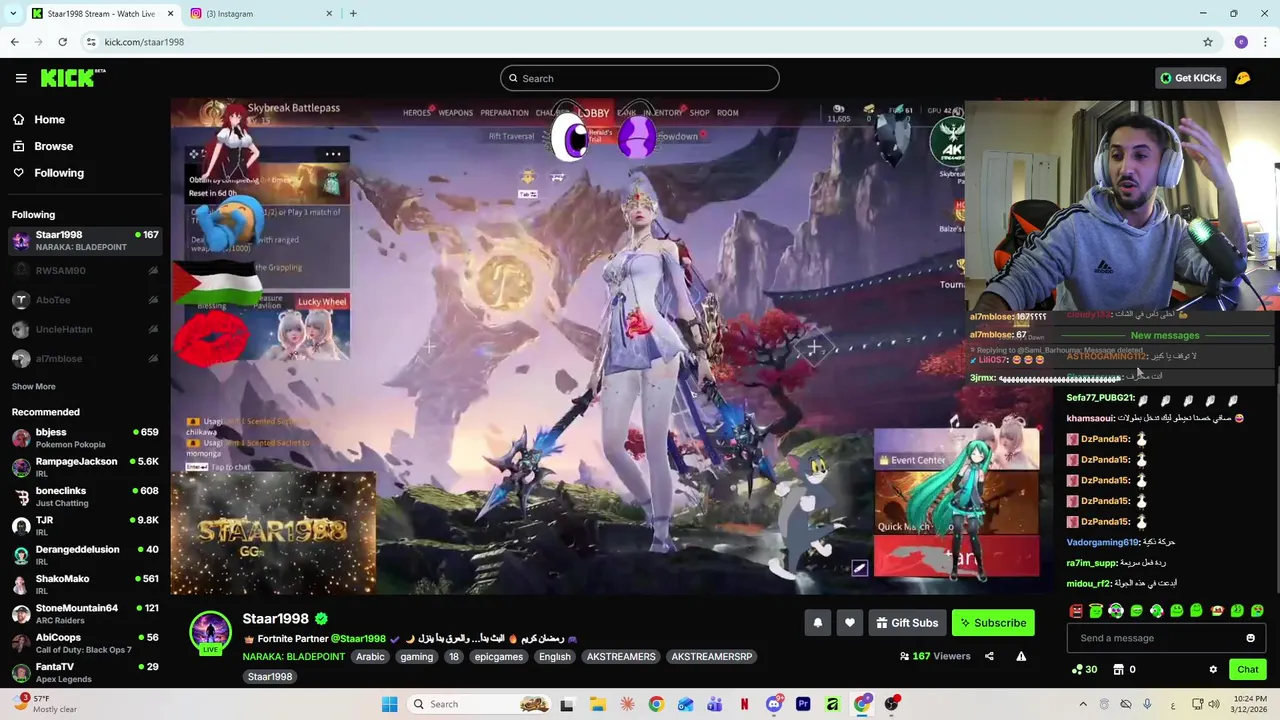Screen dimensions: 1280x720
Task: Open the emoji picker in chat box
Action: 1250,638
